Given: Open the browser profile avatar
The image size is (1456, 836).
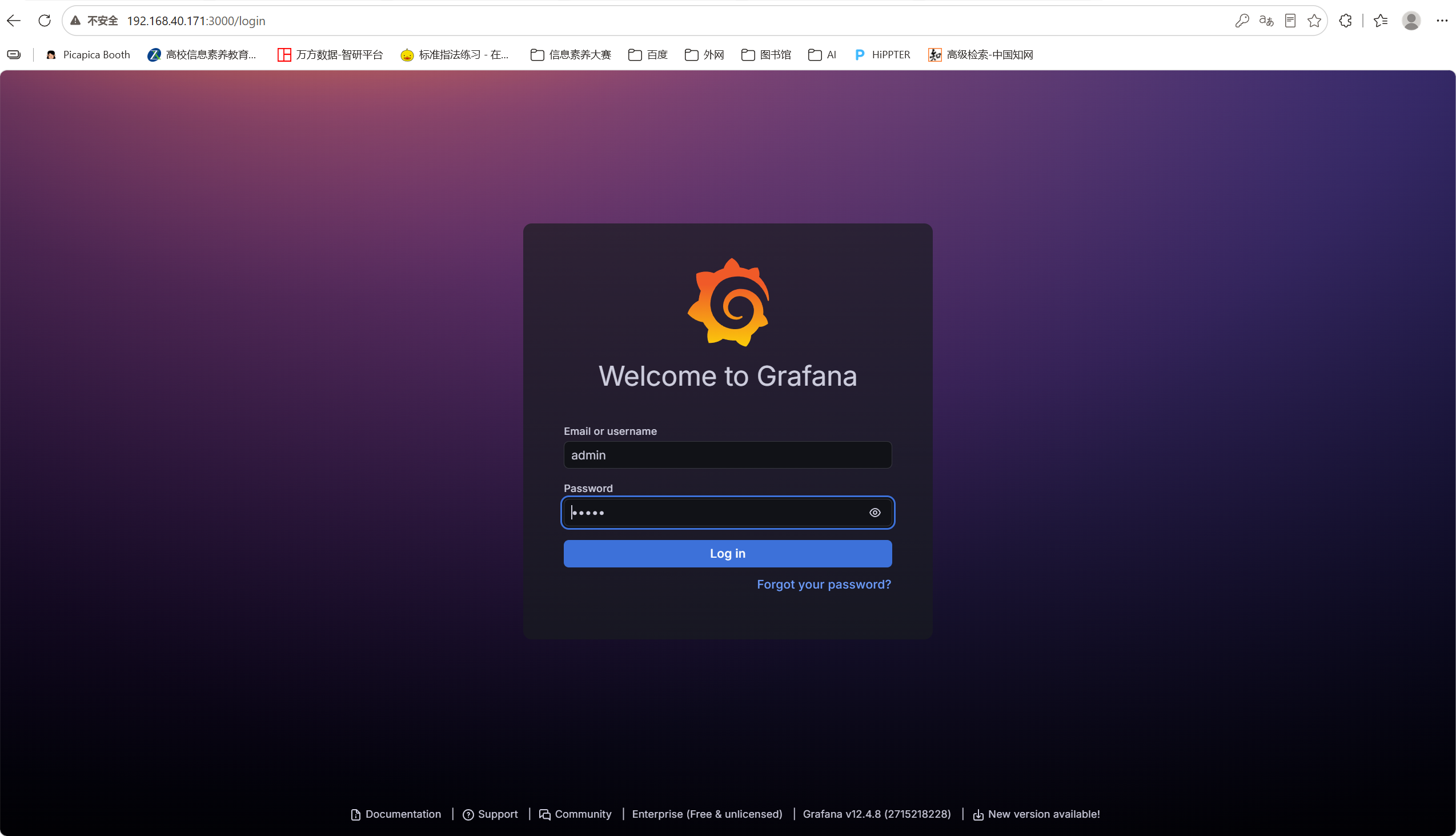Looking at the screenshot, I should (1411, 21).
